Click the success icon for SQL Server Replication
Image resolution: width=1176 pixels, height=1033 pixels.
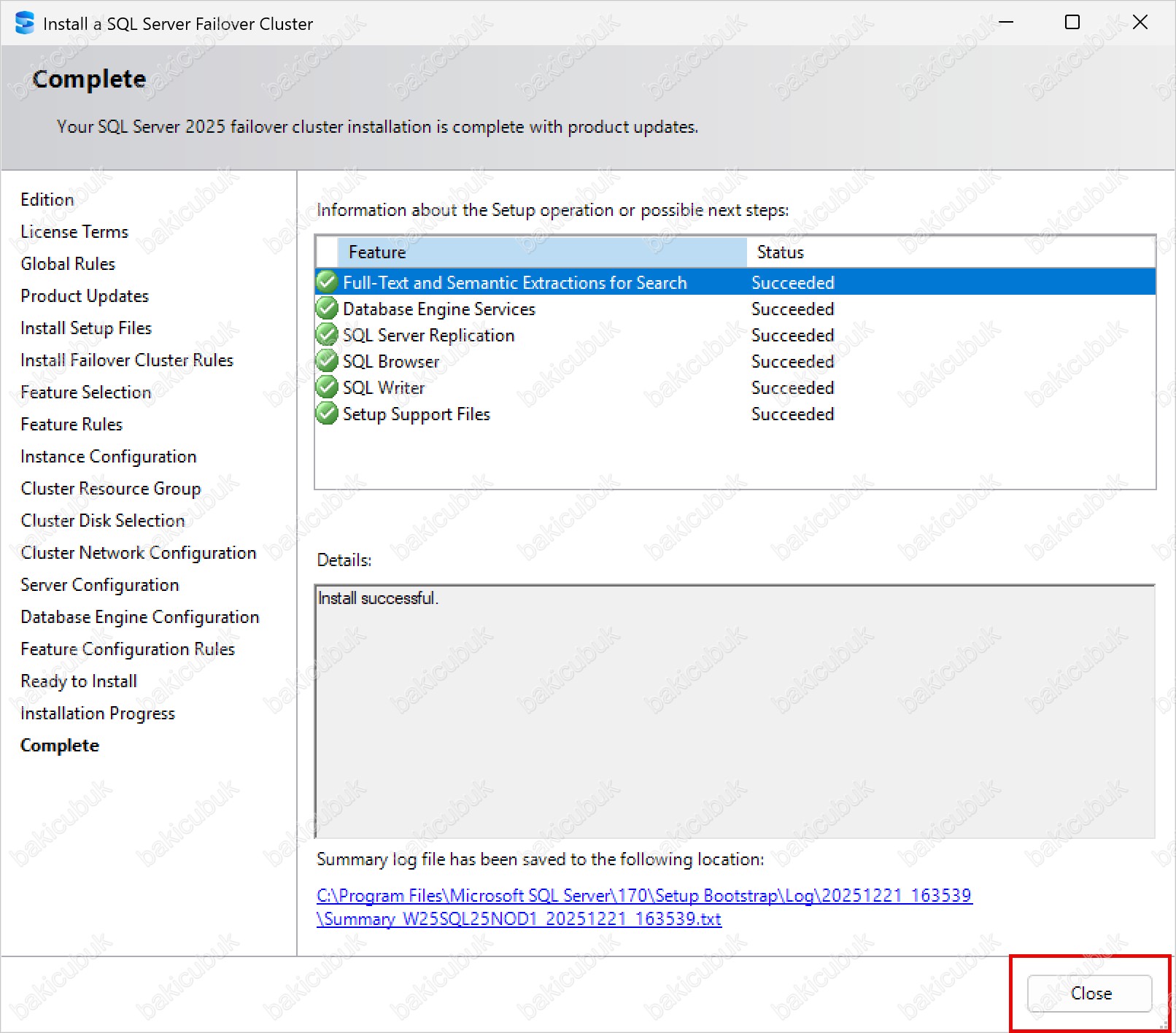coord(327,335)
